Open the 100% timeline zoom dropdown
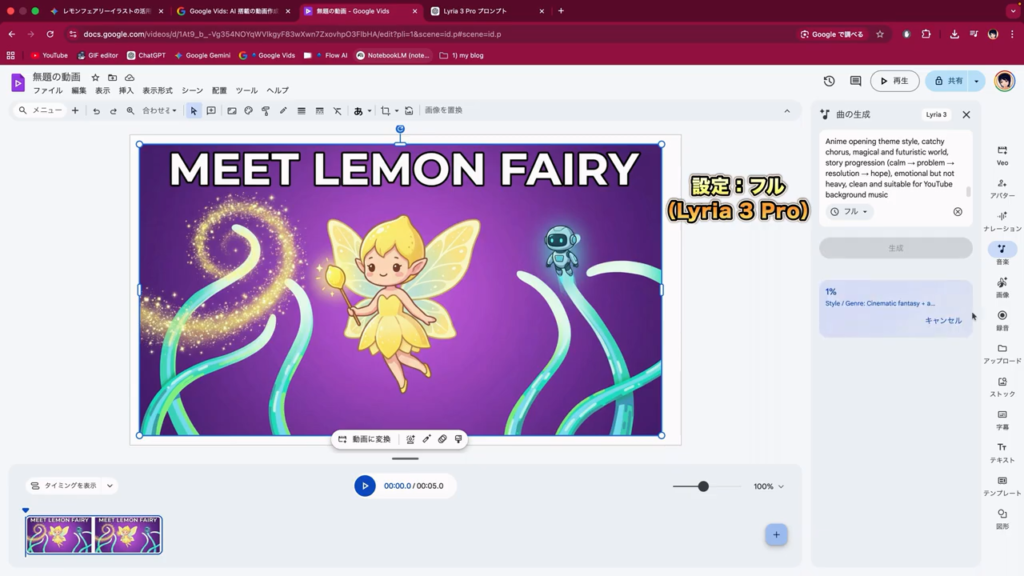1024x576 pixels. click(x=769, y=486)
